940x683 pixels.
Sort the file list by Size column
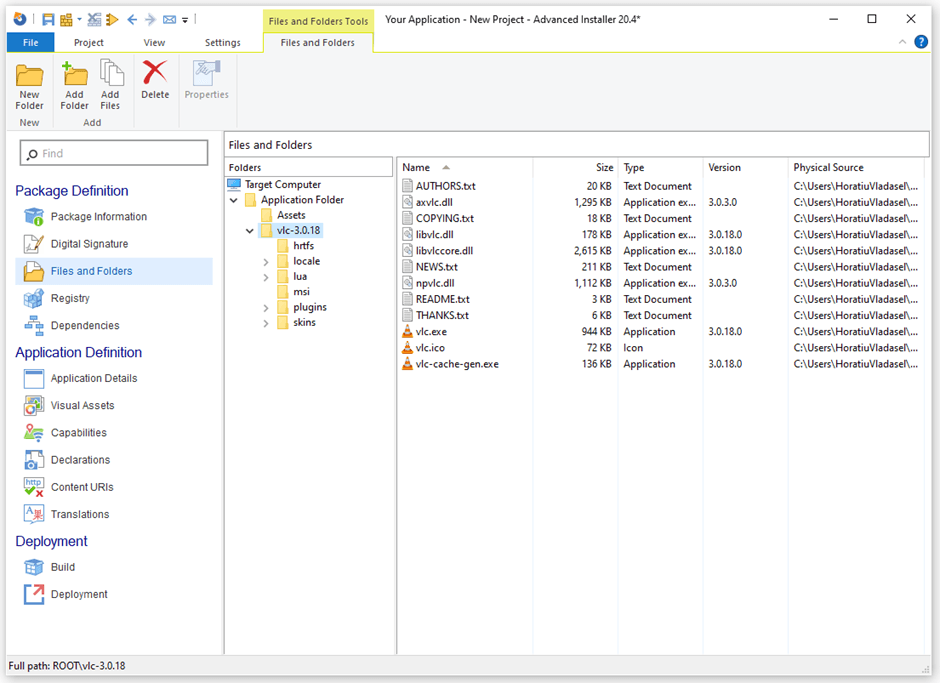pos(575,168)
